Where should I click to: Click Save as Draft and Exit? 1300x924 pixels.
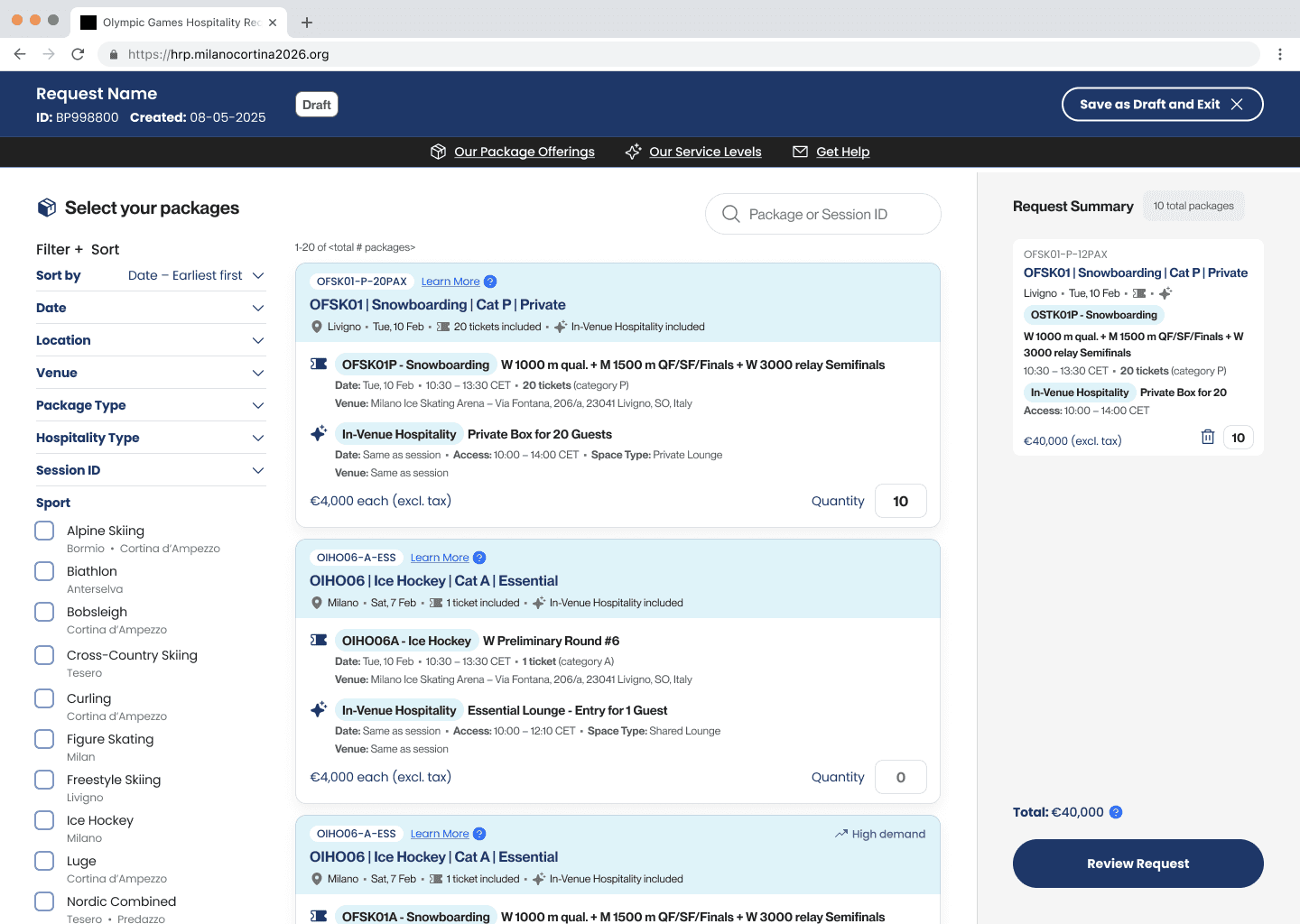coord(1162,105)
